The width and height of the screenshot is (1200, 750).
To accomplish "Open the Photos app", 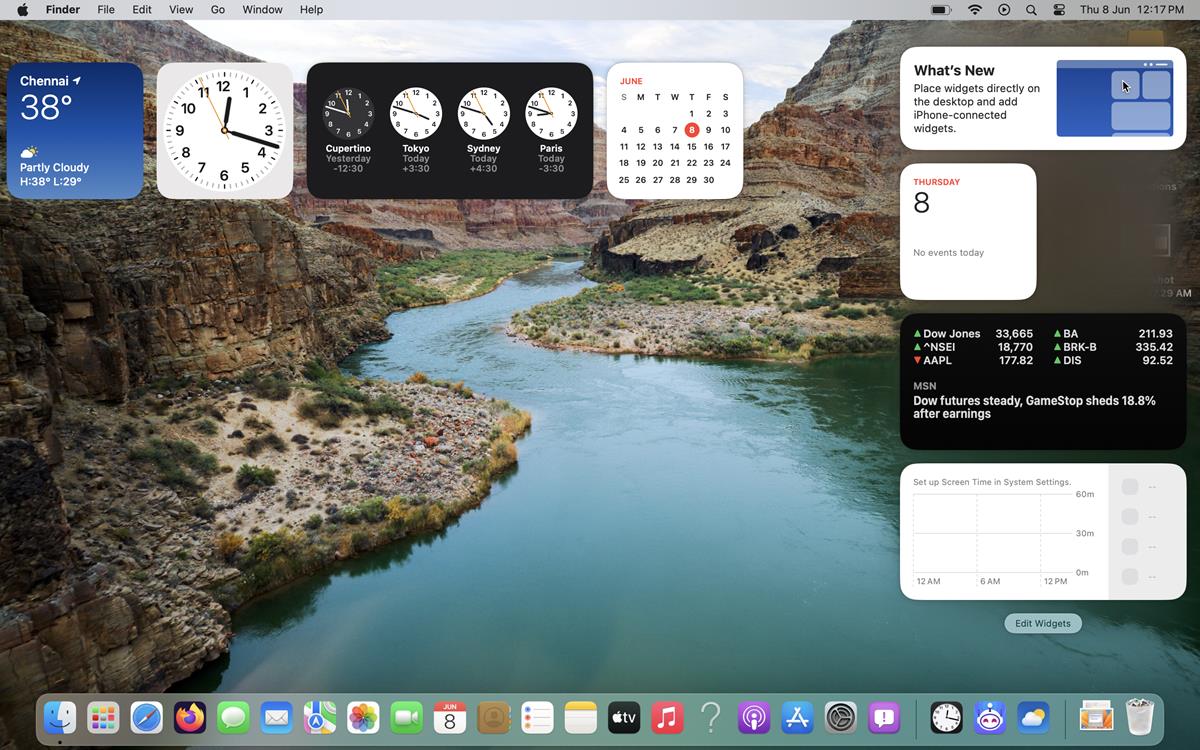I will 362,717.
